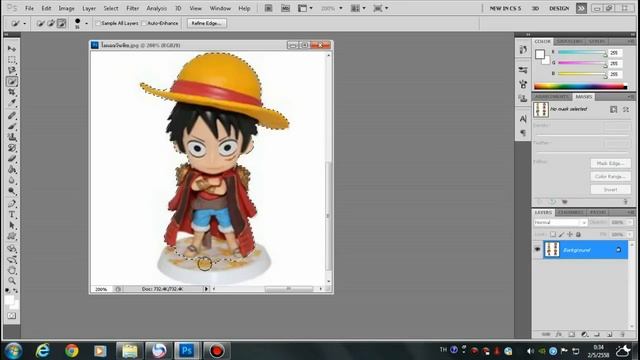Choose Subtract from Selection mode
The height and width of the screenshot is (360, 640).
(x=62, y=24)
